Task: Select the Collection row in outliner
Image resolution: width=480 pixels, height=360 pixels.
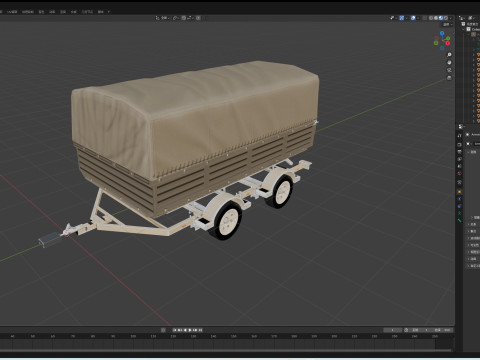Action: pyautogui.click(x=473, y=29)
